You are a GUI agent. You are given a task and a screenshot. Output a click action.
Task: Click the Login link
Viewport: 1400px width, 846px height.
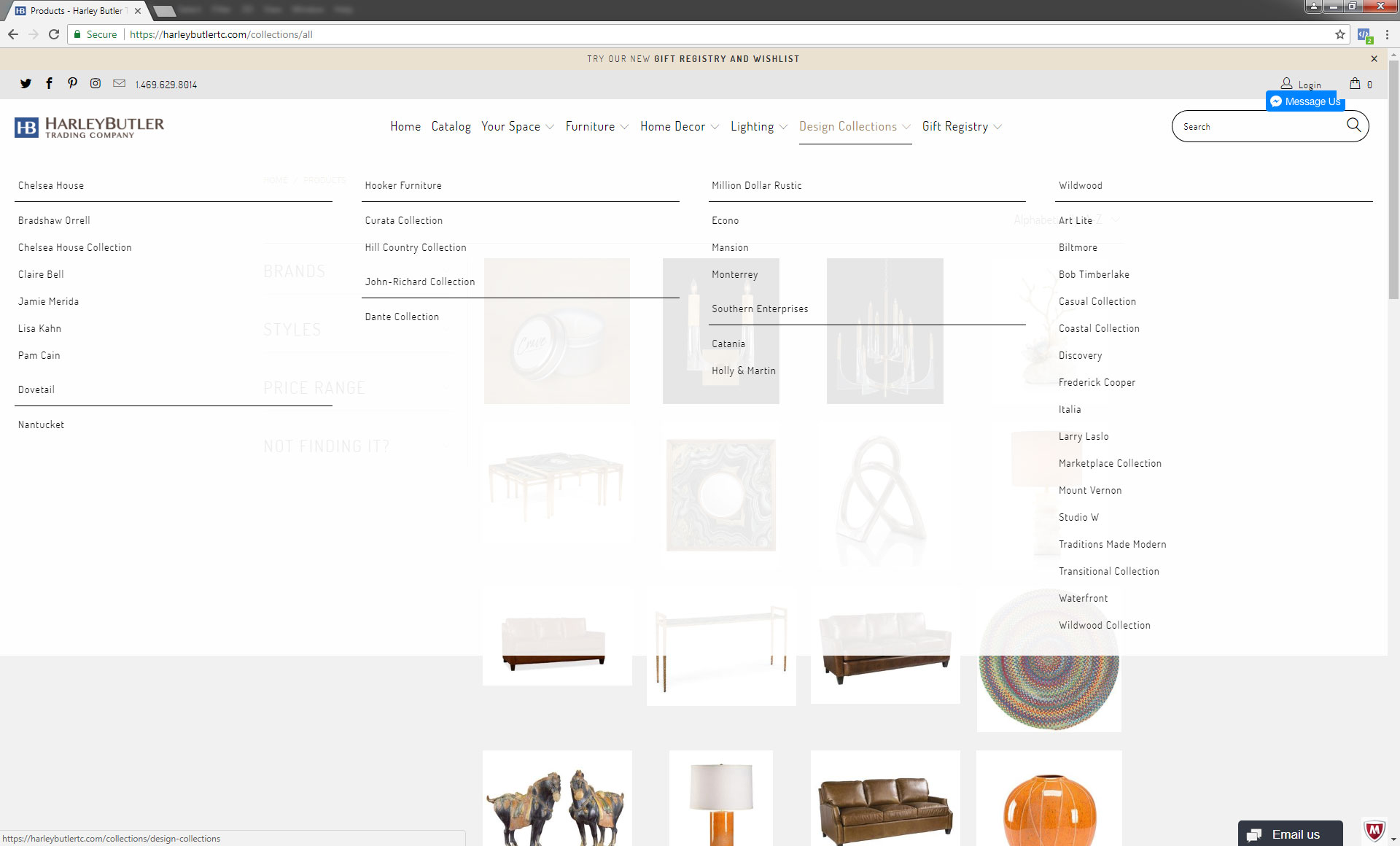point(1309,85)
